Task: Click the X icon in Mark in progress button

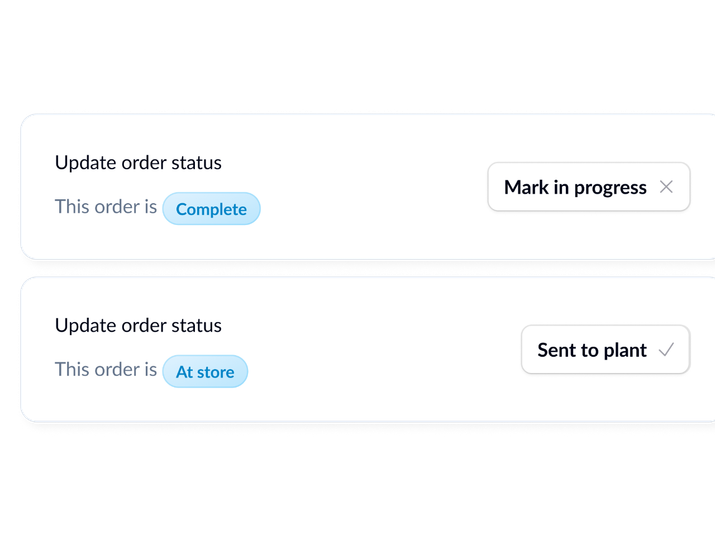Action: click(x=667, y=187)
